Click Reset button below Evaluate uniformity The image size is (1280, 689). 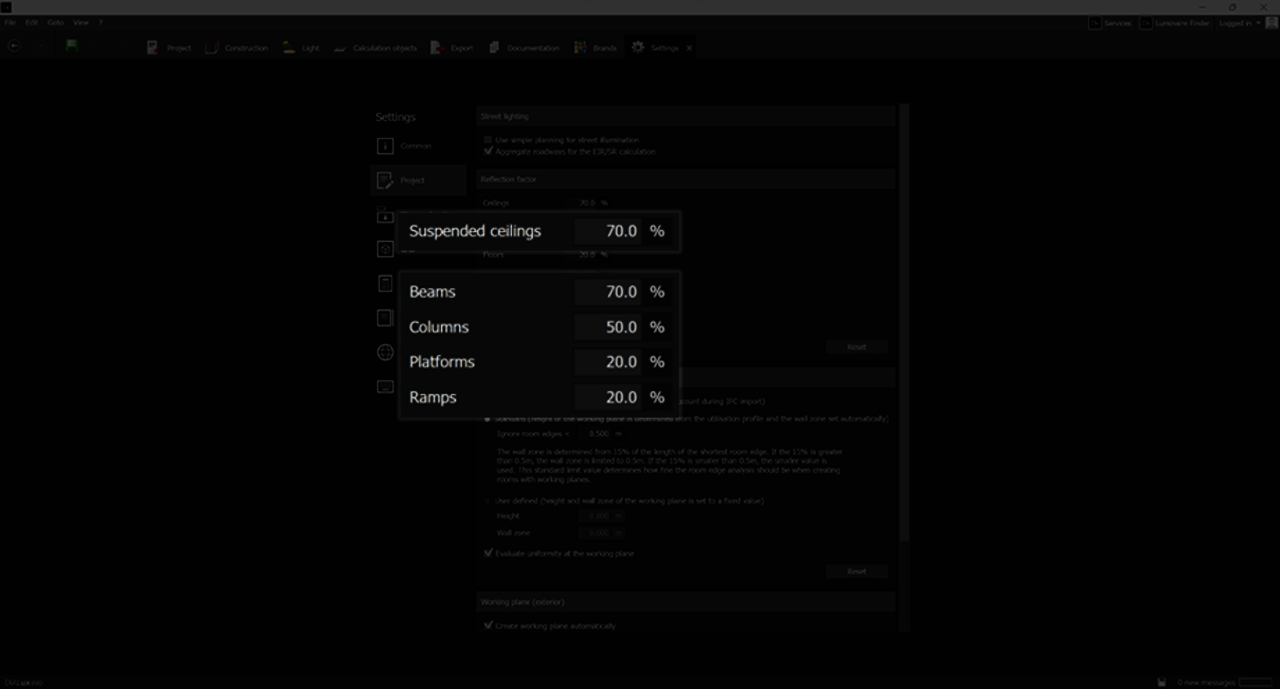[x=856, y=571]
